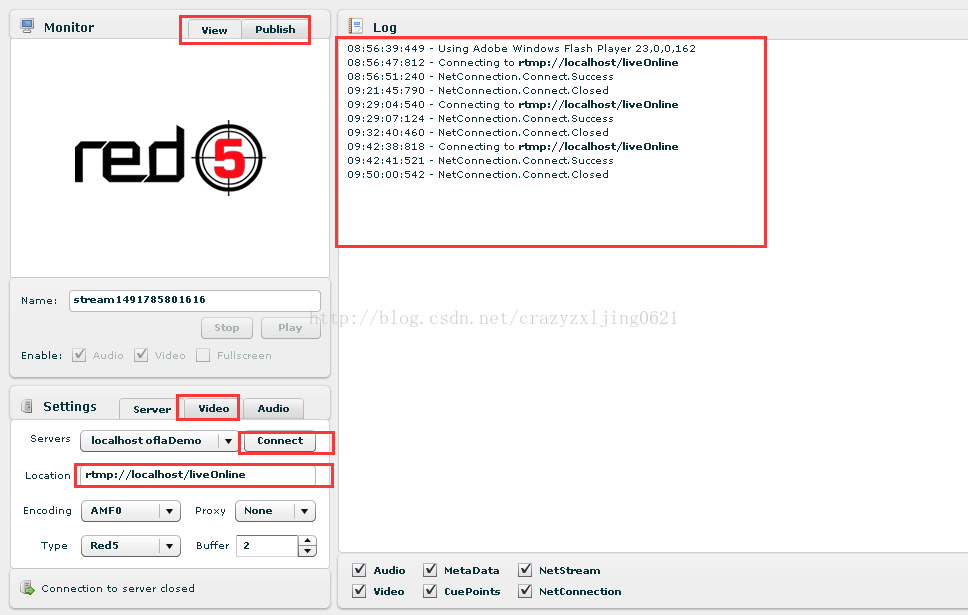Open the Video settings tab
The height and width of the screenshot is (615, 968).
pos(214,408)
